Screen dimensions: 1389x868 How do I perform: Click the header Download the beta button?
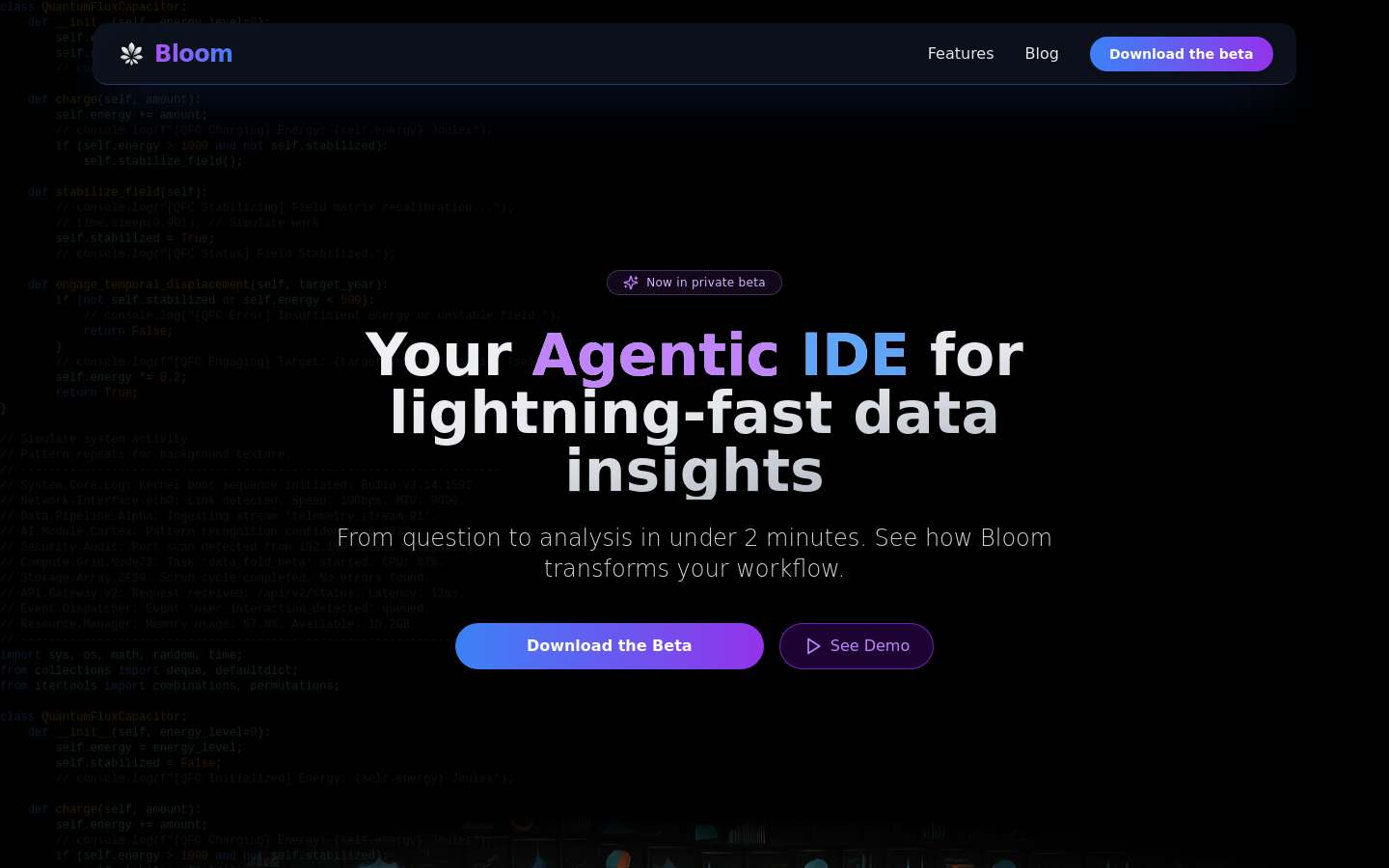tap(1181, 54)
